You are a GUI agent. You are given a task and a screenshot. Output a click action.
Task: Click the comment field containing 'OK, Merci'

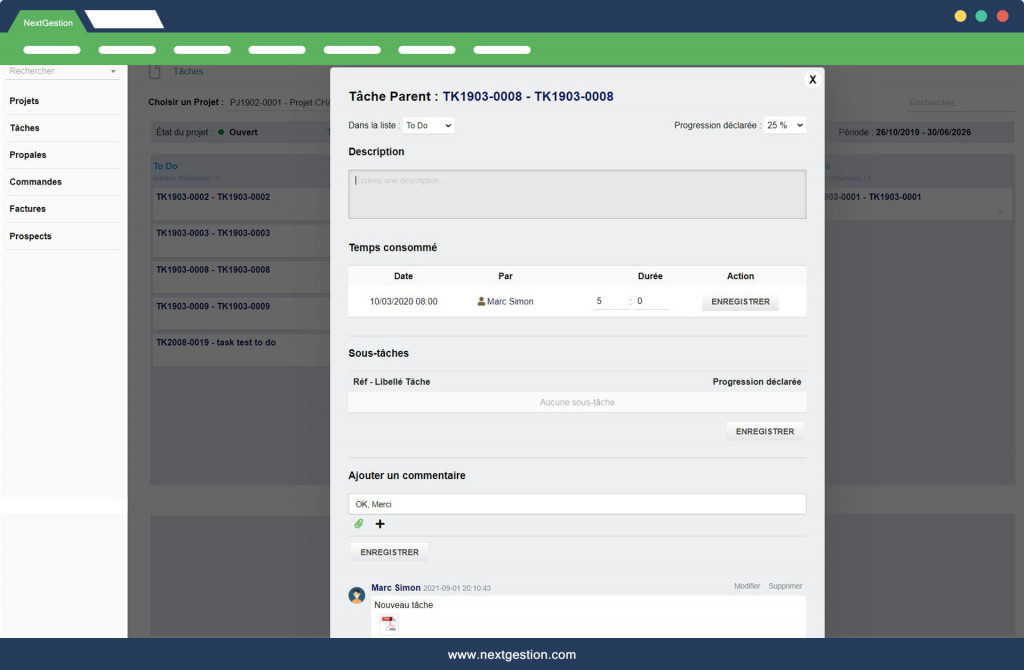[x=577, y=504]
